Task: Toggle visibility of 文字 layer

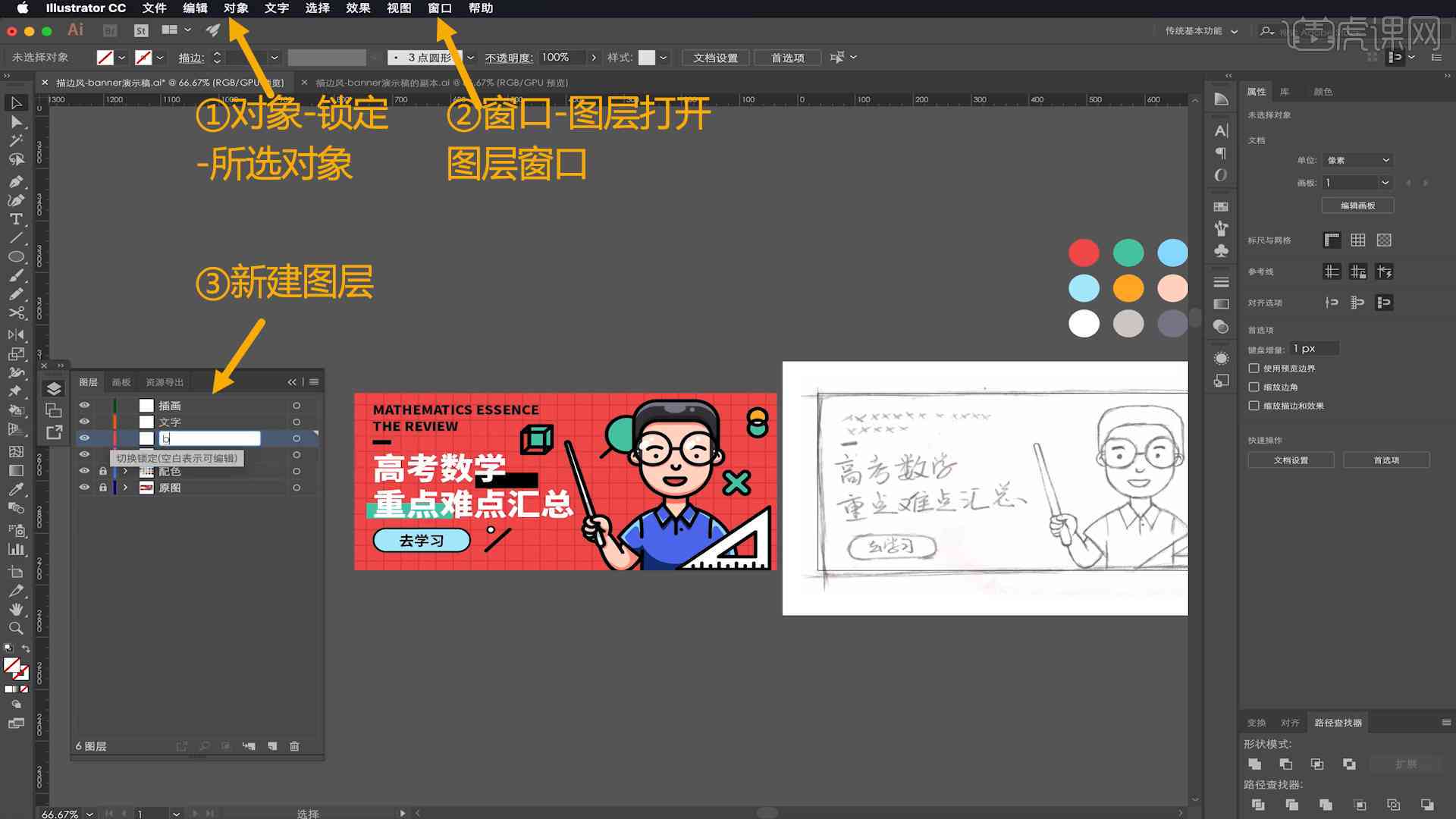Action: pyautogui.click(x=85, y=421)
